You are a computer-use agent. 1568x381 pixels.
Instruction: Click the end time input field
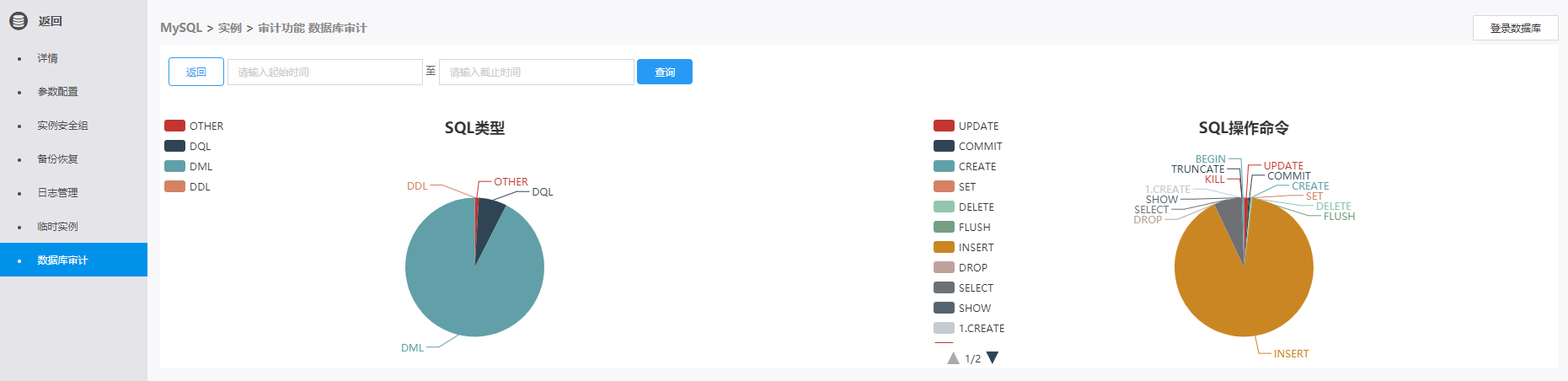click(x=536, y=72)
